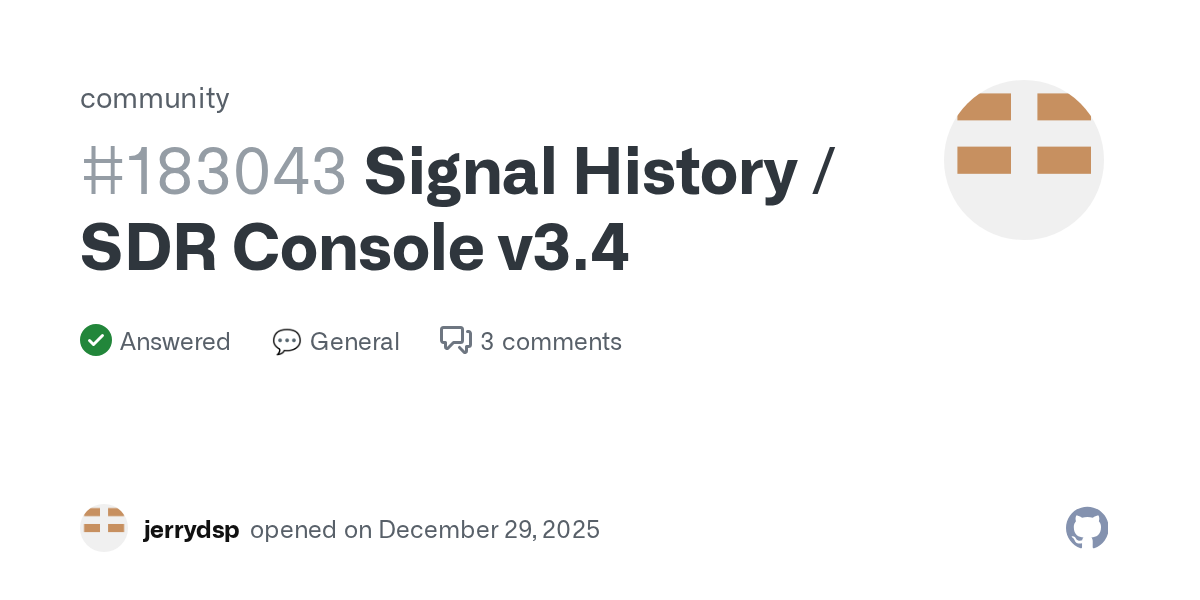Click the comments double-bubble icon
The image size is (1200, 600).
pyautogui.click(x=455, y=341)
